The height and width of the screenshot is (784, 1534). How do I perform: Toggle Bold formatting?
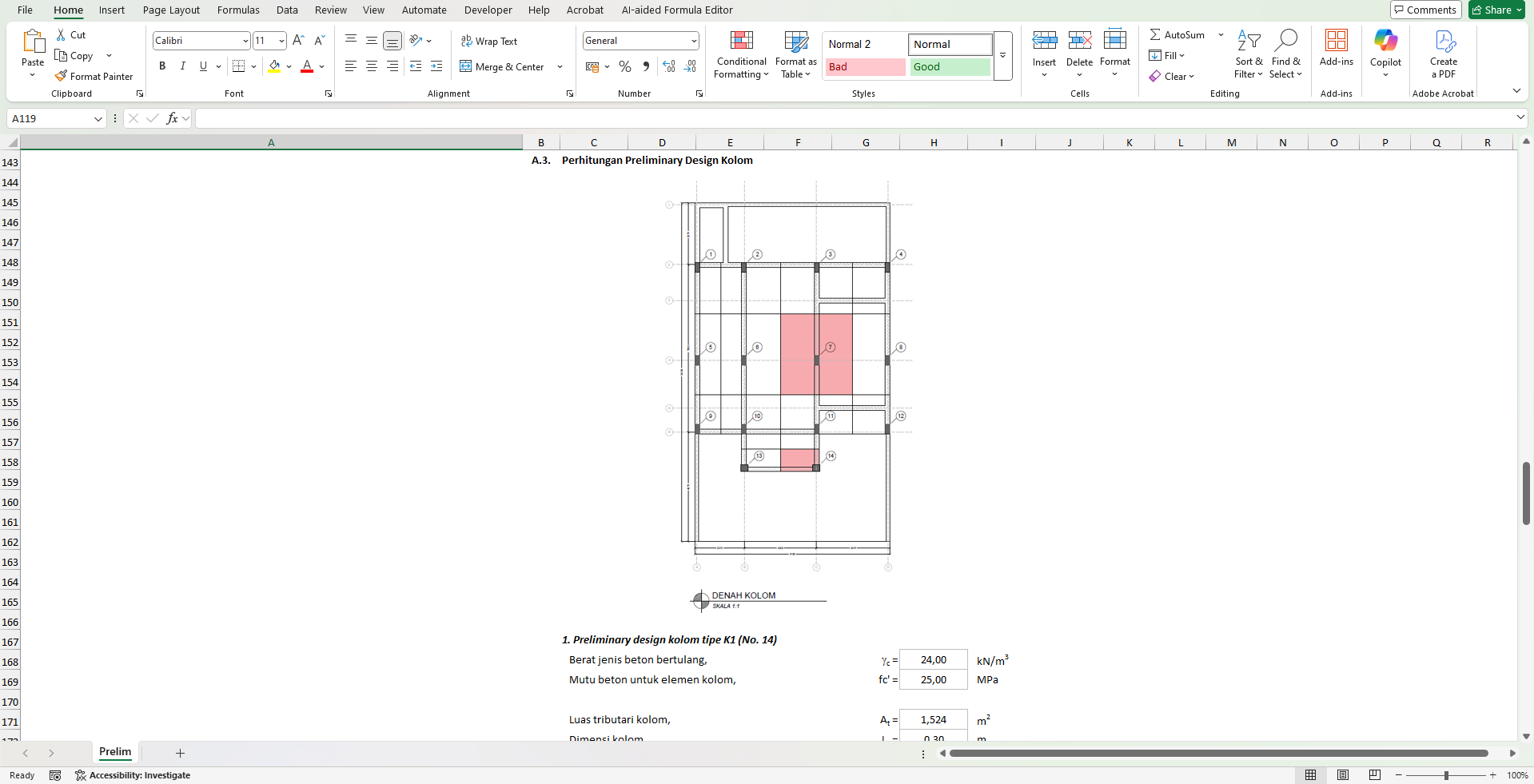pyautogui.click(x=162, y=66)
